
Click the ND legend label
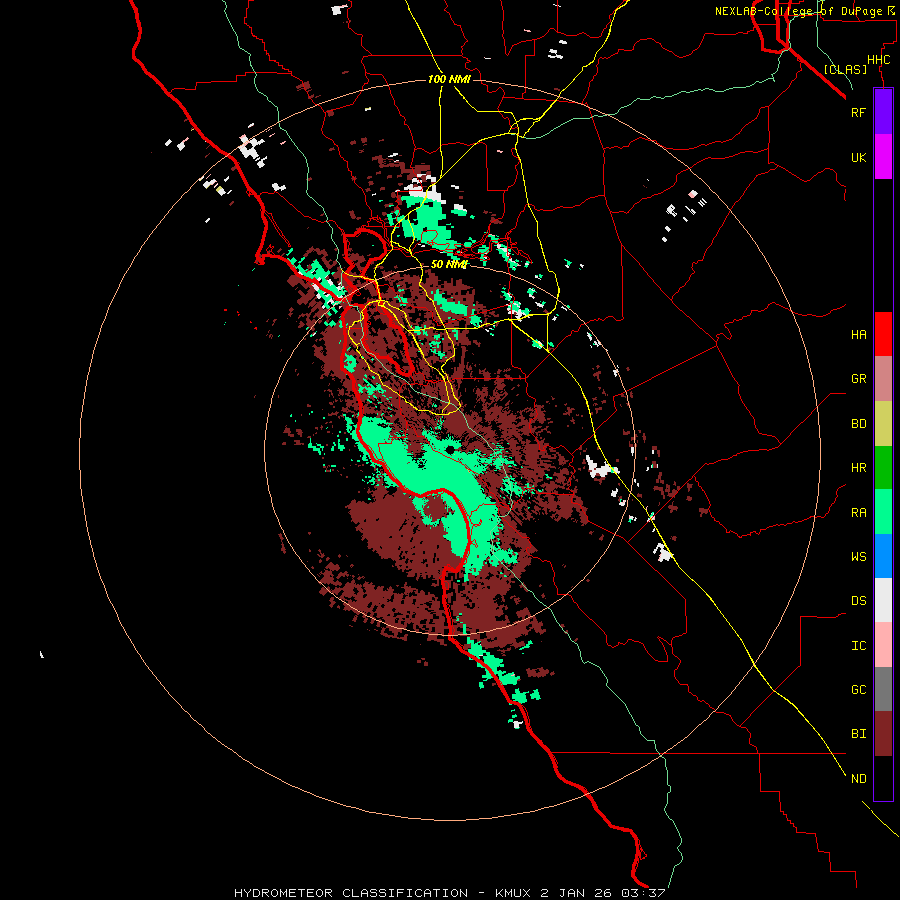pyautogui.click(x=858, y=779)
